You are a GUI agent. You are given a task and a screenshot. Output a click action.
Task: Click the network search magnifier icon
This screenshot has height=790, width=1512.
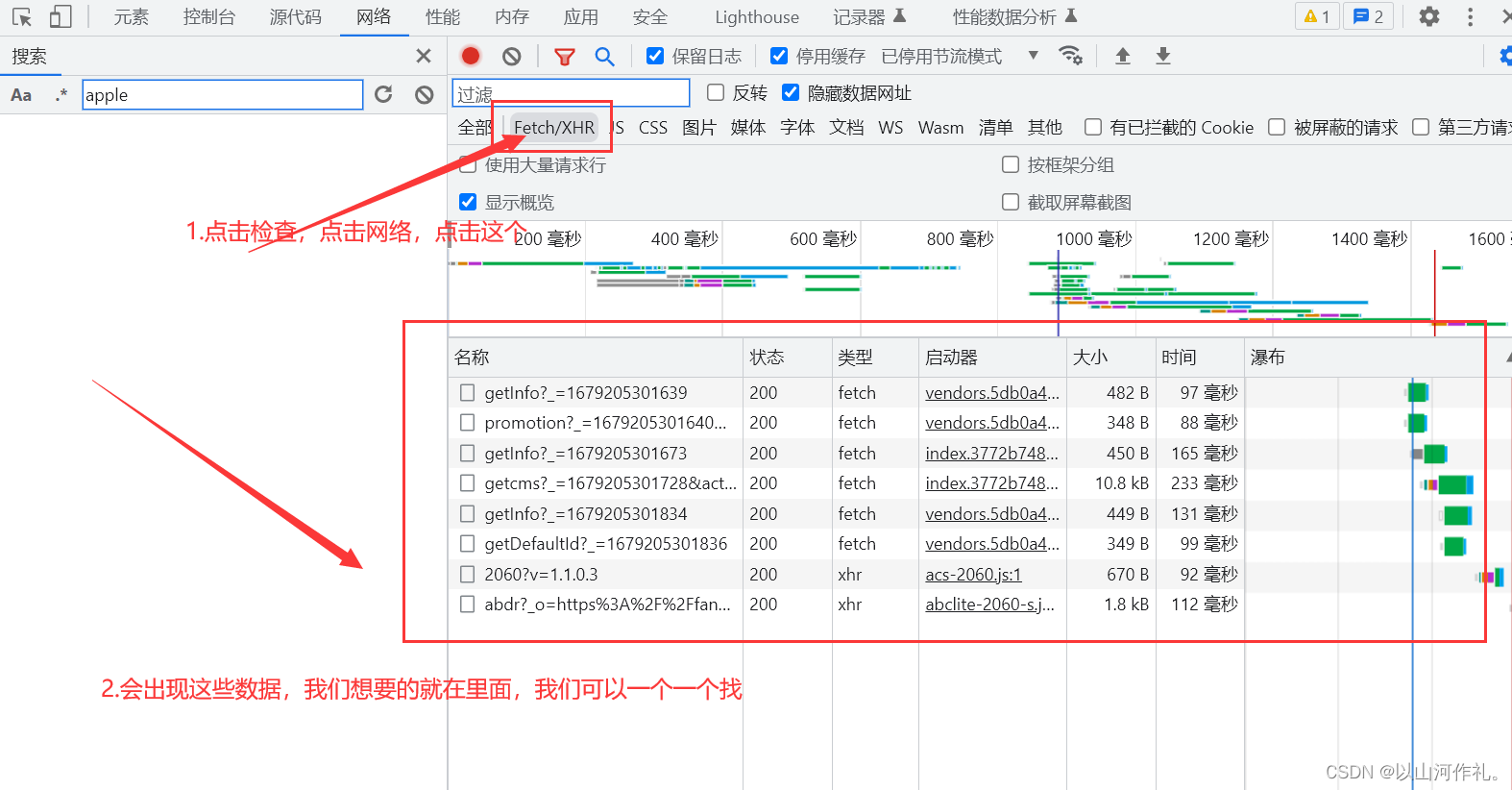tap(604, 57)
